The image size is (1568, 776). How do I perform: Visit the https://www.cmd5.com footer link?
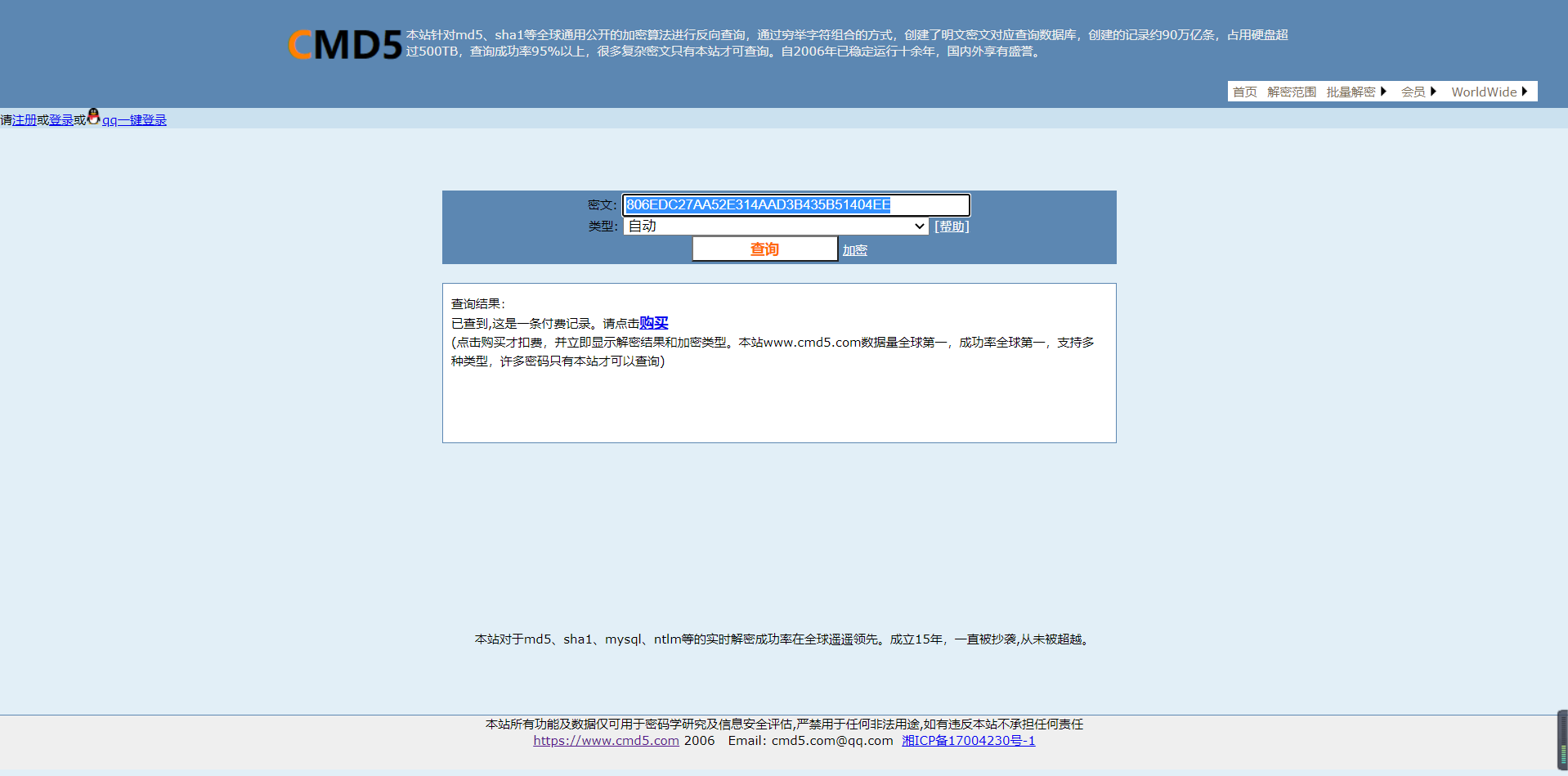click(606, 741)
